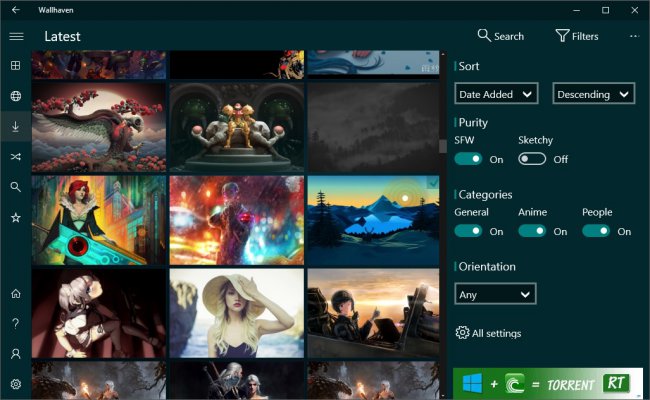Click the Torrent RT advertisement banner
Screen dimensions: 650x400
coord(548,383)
